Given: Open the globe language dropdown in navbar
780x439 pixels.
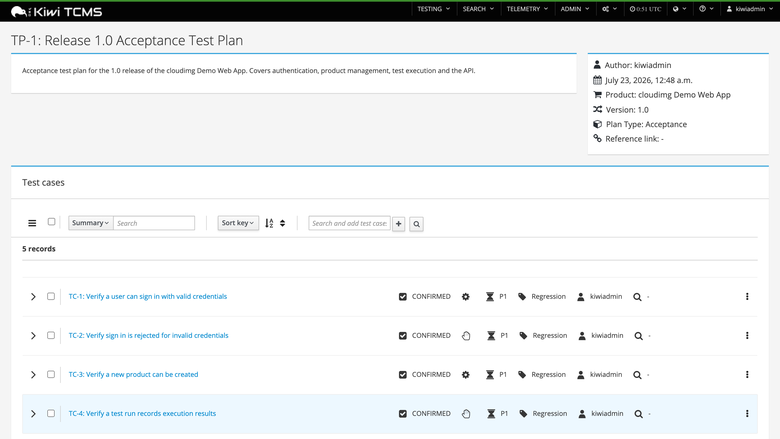Looking at the screenshot, I should [680, 9].
